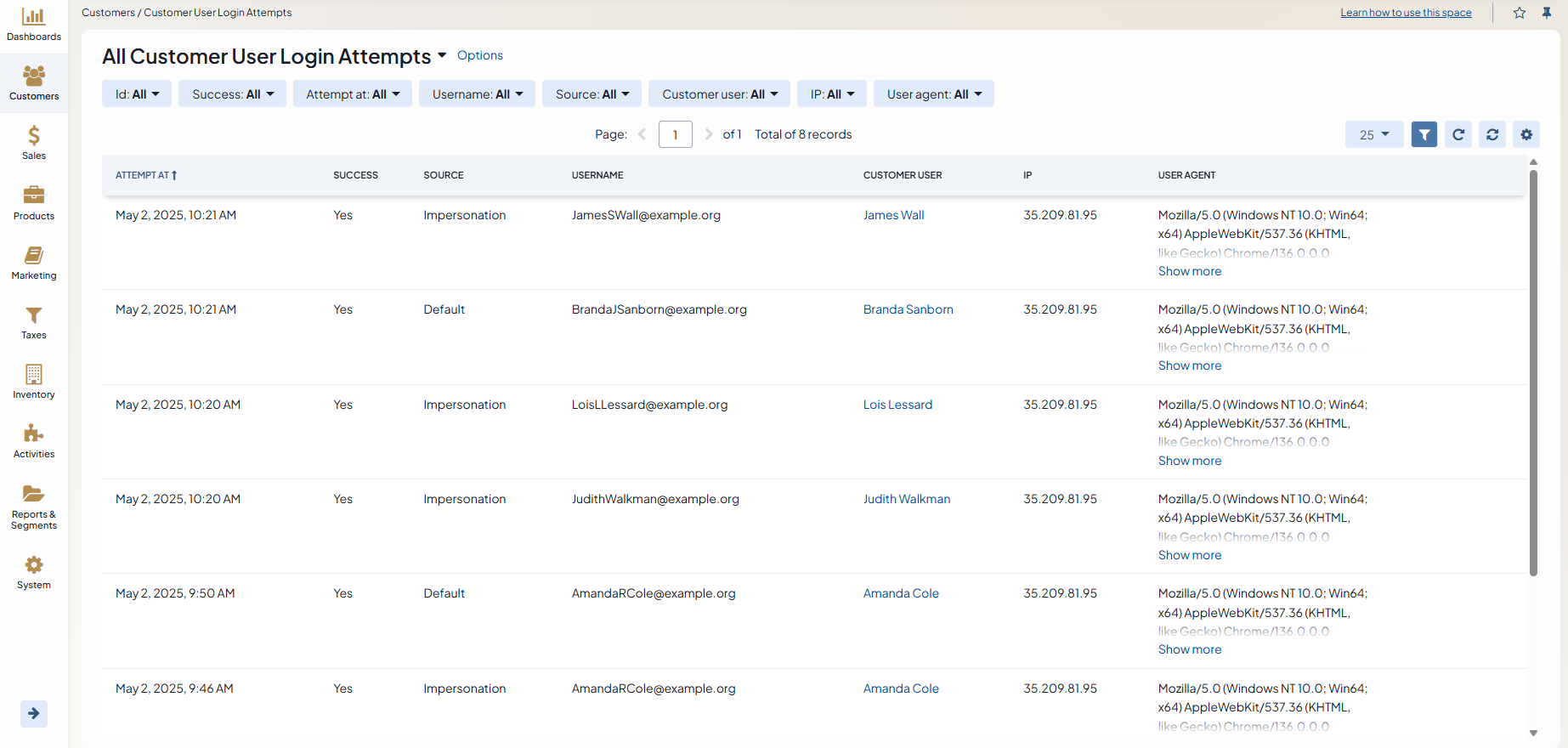Open the Dashboards sidebar menu
Screen dimensions: 1568x748
tap(34, 24)
